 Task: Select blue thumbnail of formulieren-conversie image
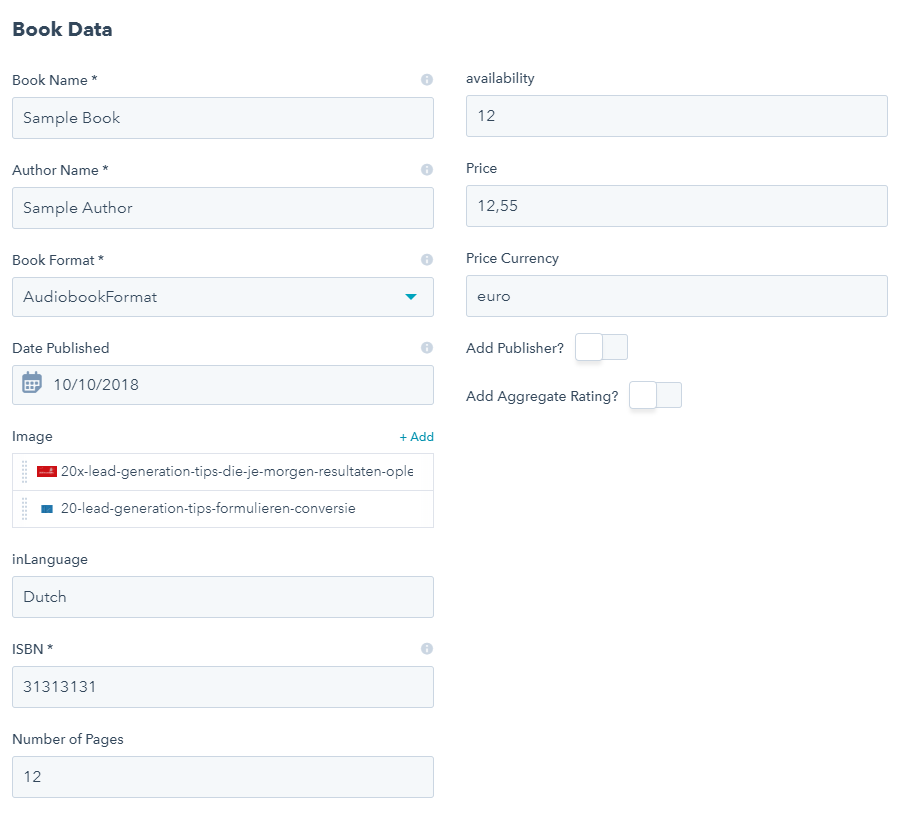coord(47,509)
